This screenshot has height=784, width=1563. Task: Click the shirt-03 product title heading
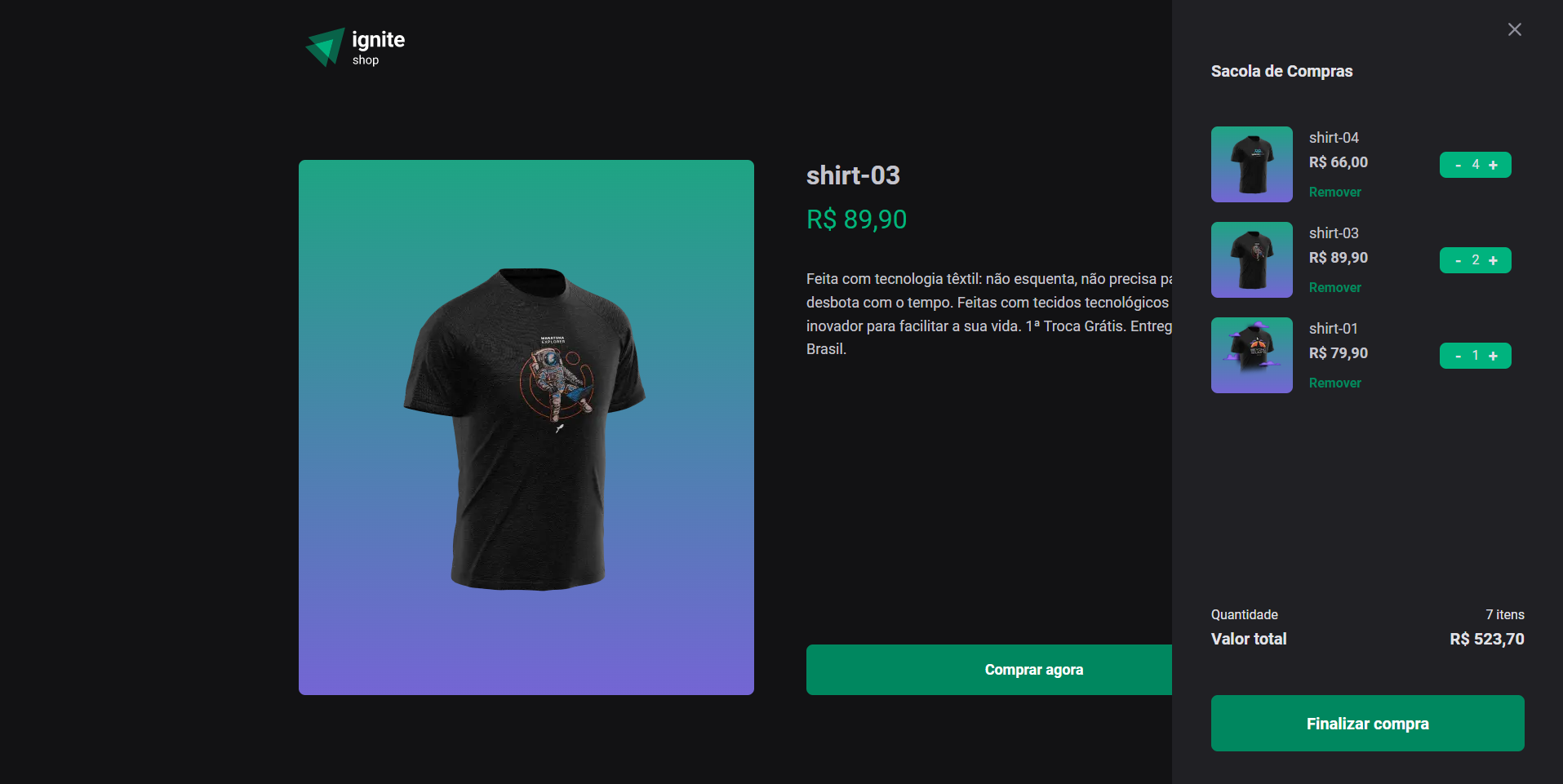[853, 175]
